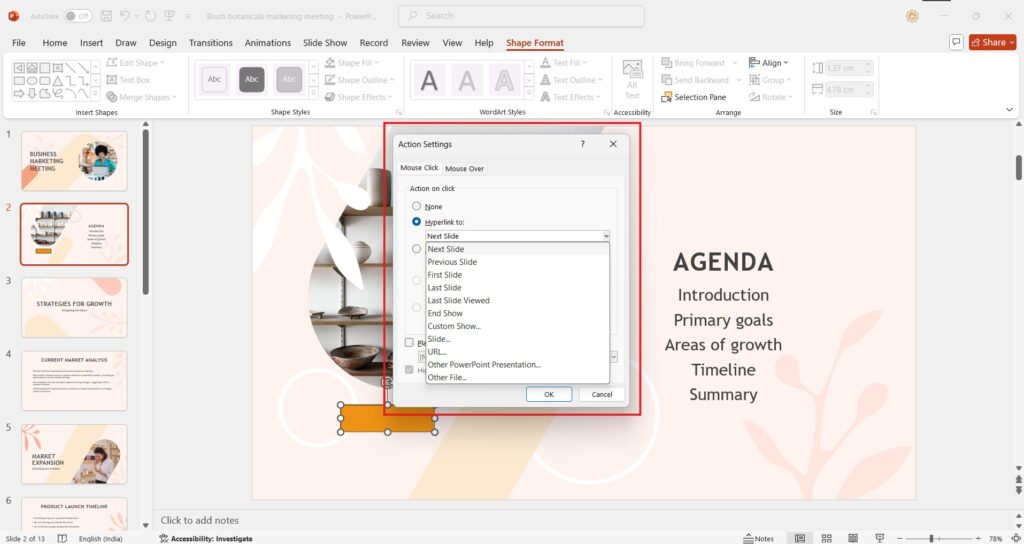This screenshot has height=544, width=1024.
Task: Click the Undo arrow icon
Action: coord(124,16)
